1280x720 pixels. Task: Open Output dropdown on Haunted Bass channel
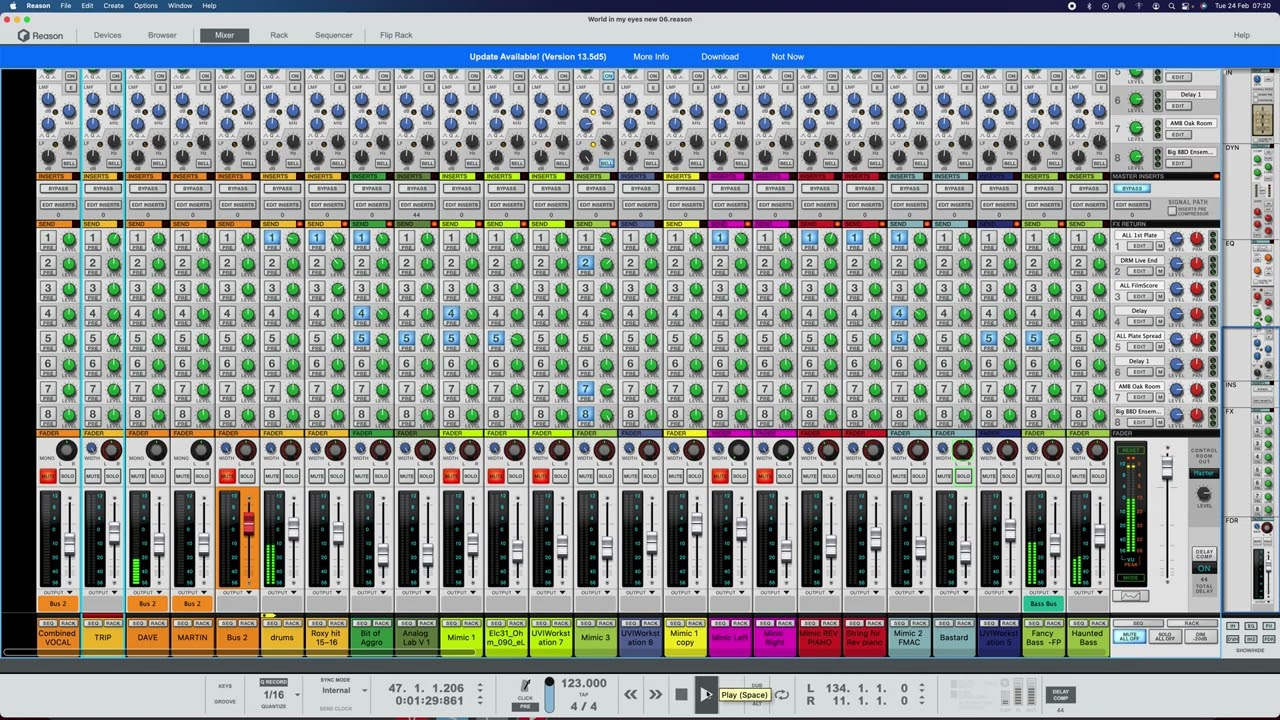pyautogui.click(x=1088, y=593)
